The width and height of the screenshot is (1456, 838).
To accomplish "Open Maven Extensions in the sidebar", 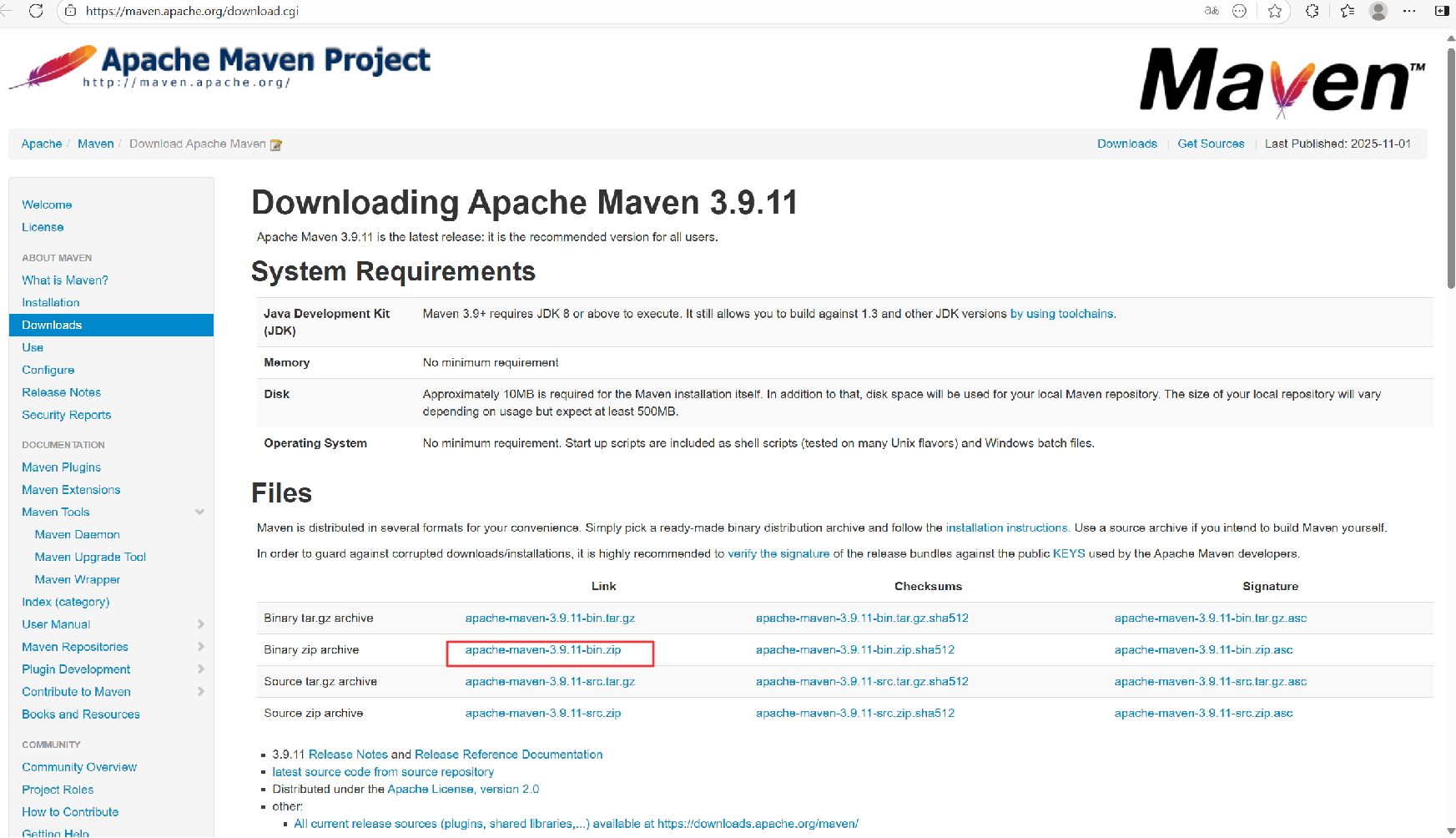I will click(71, 490).
